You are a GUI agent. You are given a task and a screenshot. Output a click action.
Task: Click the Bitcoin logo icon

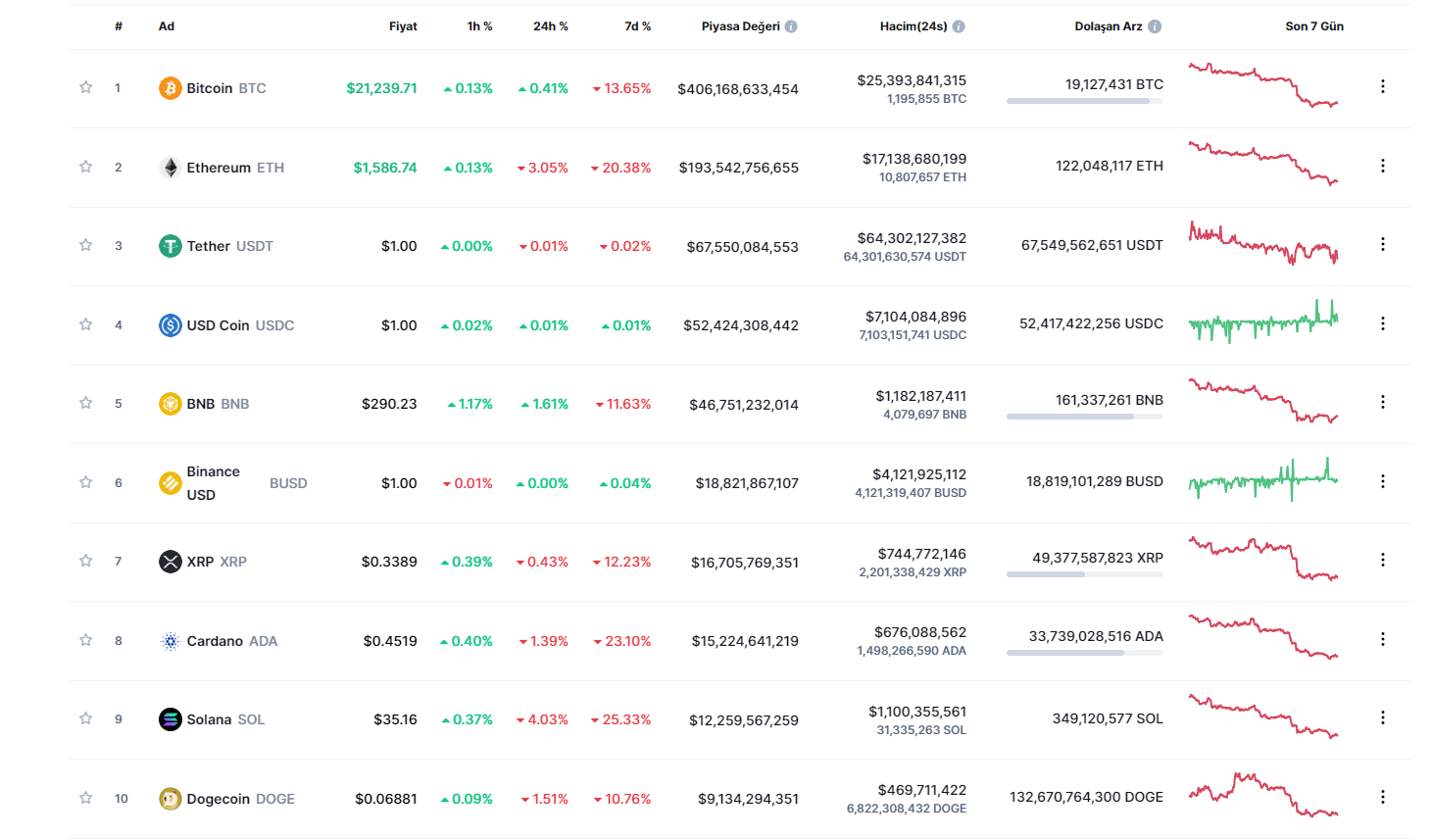pyautogui.click(x=170, y=88)
